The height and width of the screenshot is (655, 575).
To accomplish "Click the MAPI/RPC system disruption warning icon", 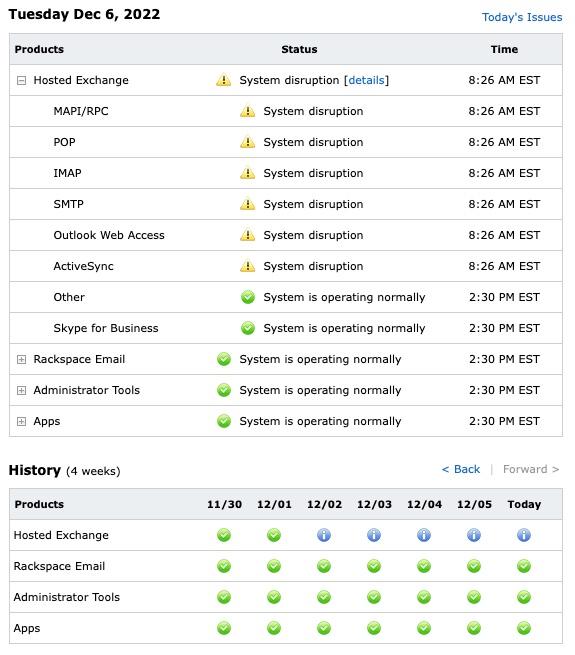I will pos(247,111).
